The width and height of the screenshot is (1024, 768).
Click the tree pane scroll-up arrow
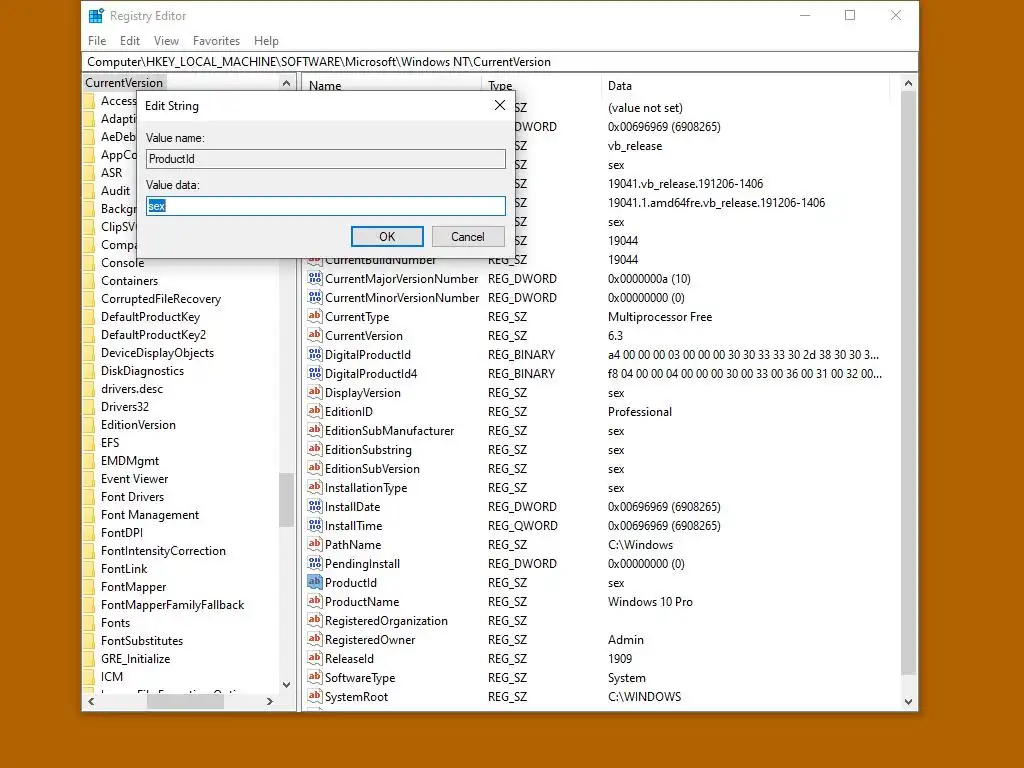coord(286,84)
